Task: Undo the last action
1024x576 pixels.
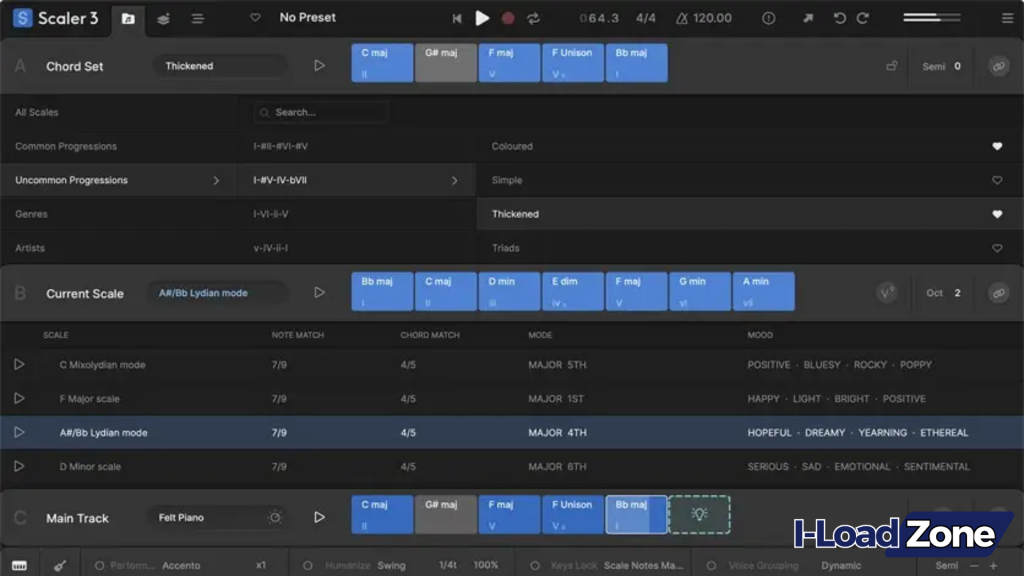Action: click(x=840, y=18)
